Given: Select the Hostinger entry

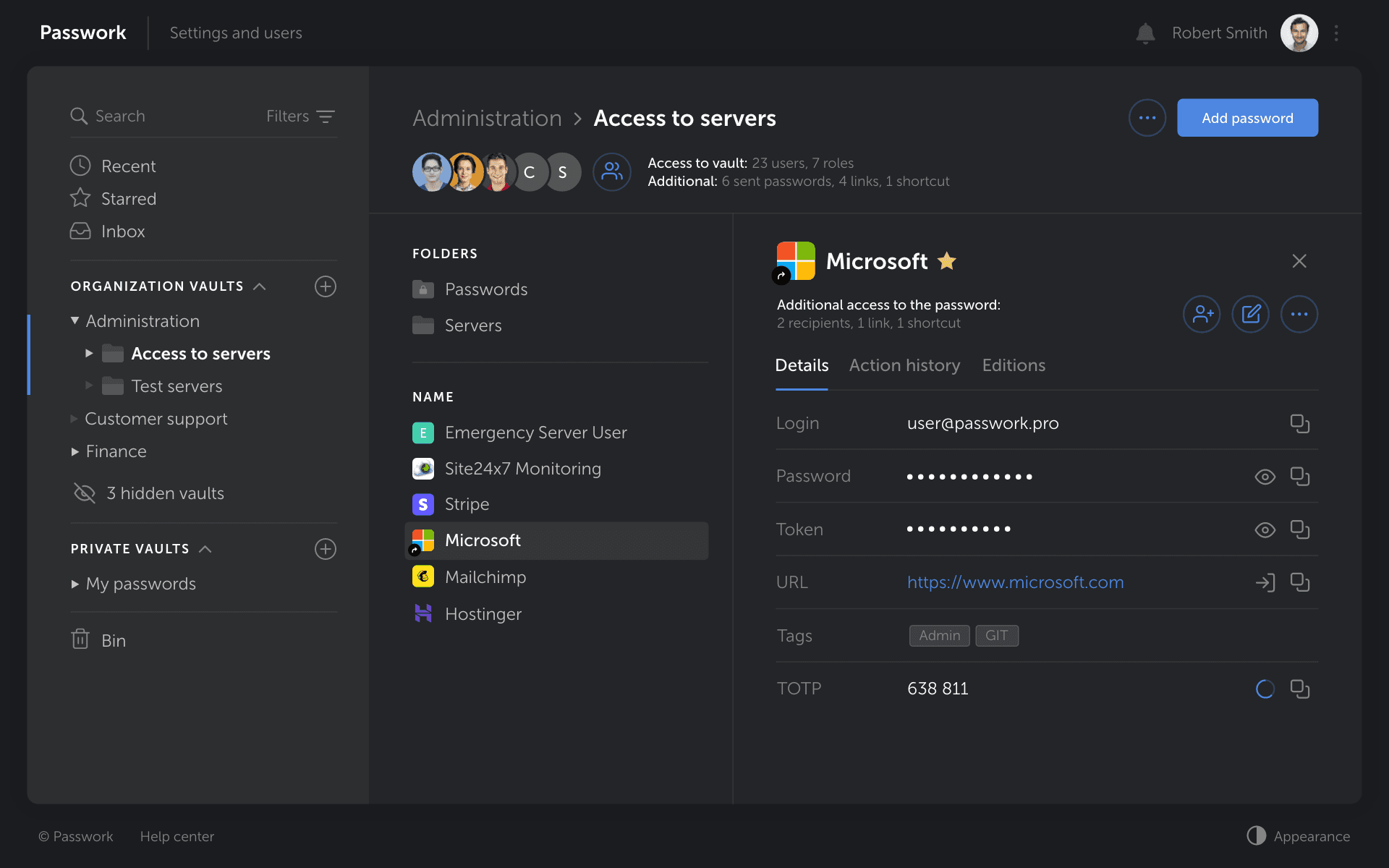Looking at the screenshot, I should pyautogui.click(x=556, y=614).
